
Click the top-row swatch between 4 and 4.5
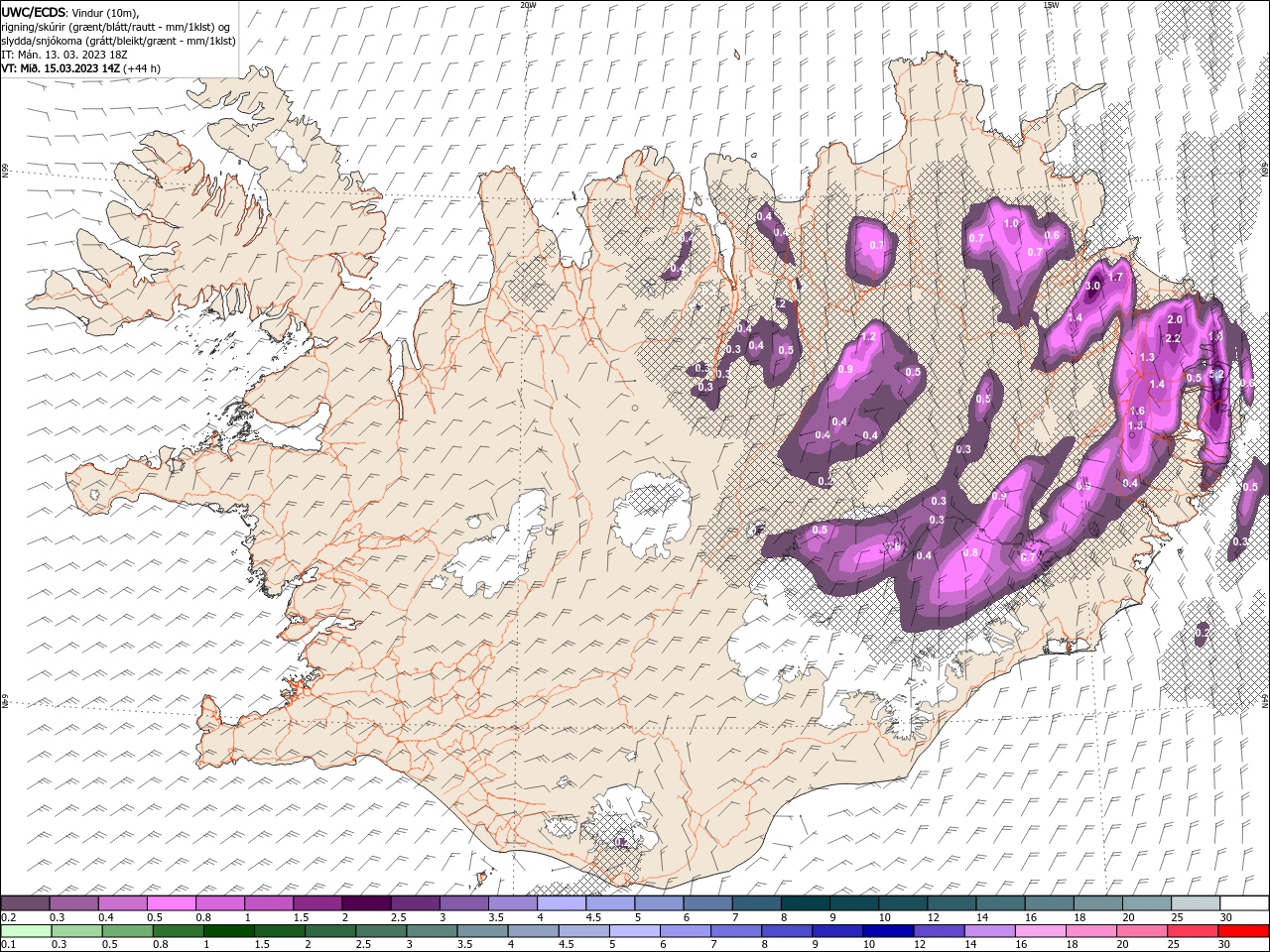coord(562,903)
